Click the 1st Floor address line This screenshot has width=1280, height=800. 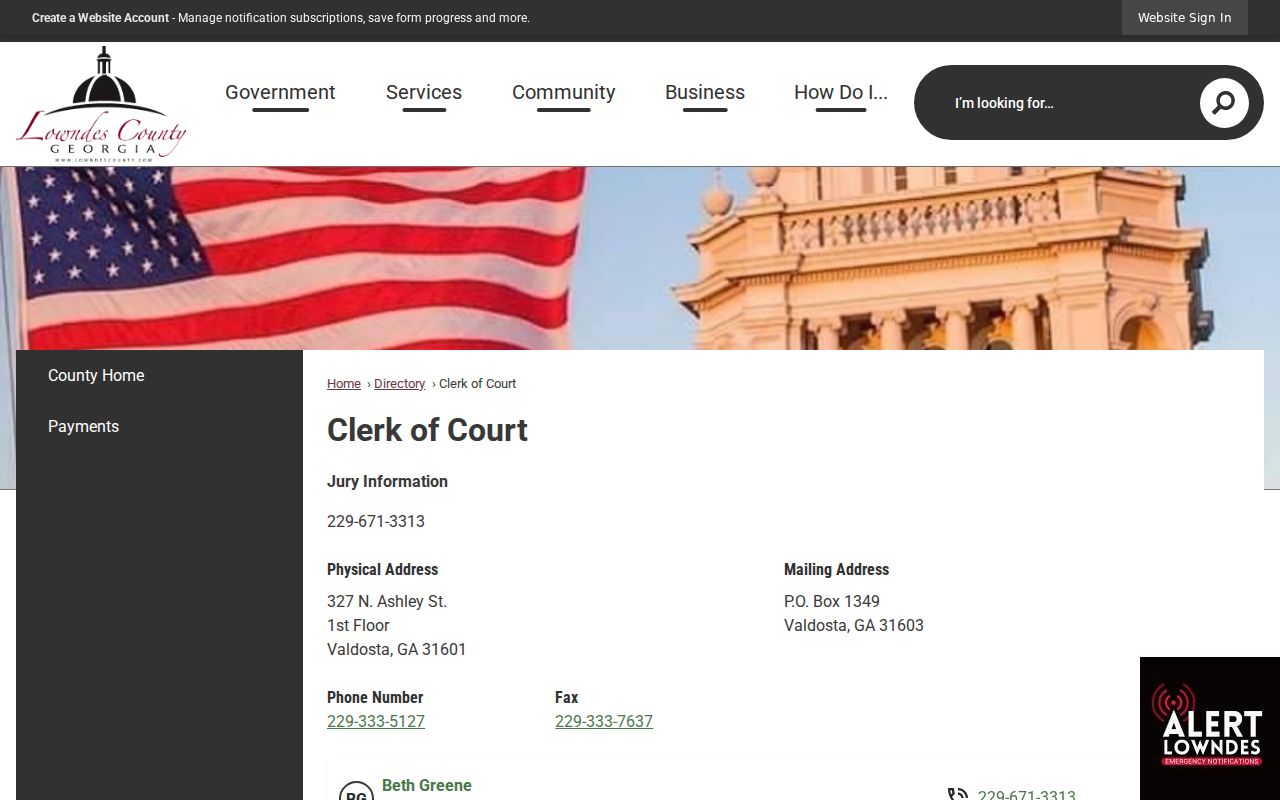(x=358, y=625)
